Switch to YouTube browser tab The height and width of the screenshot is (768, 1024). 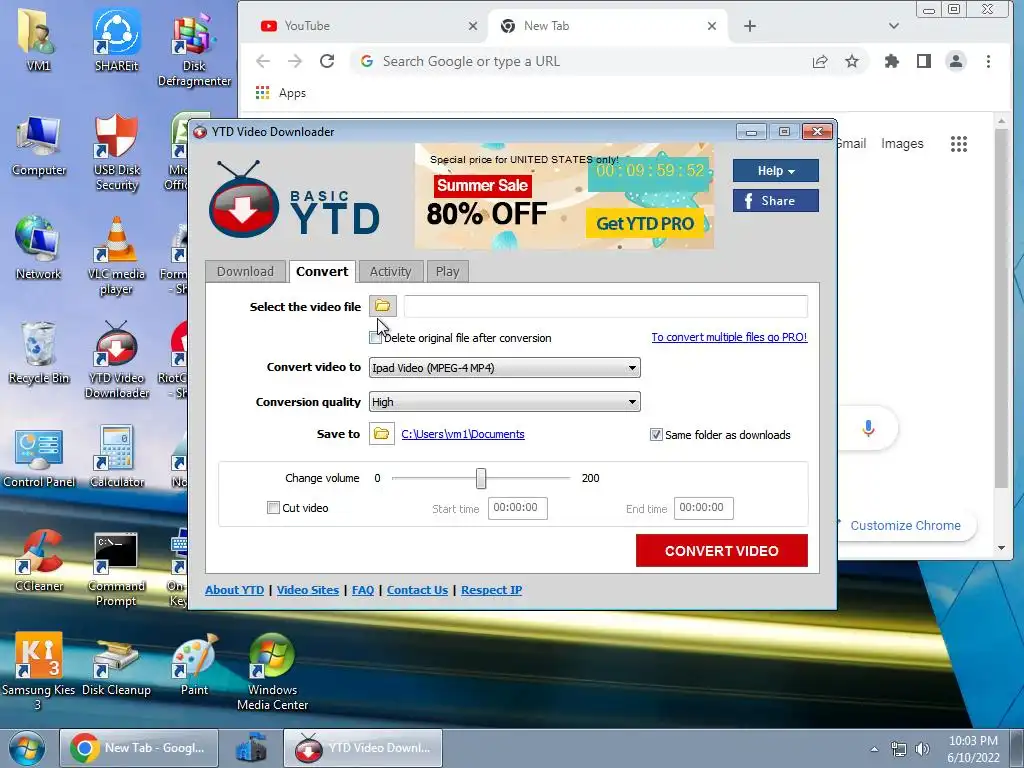(369, 26)
